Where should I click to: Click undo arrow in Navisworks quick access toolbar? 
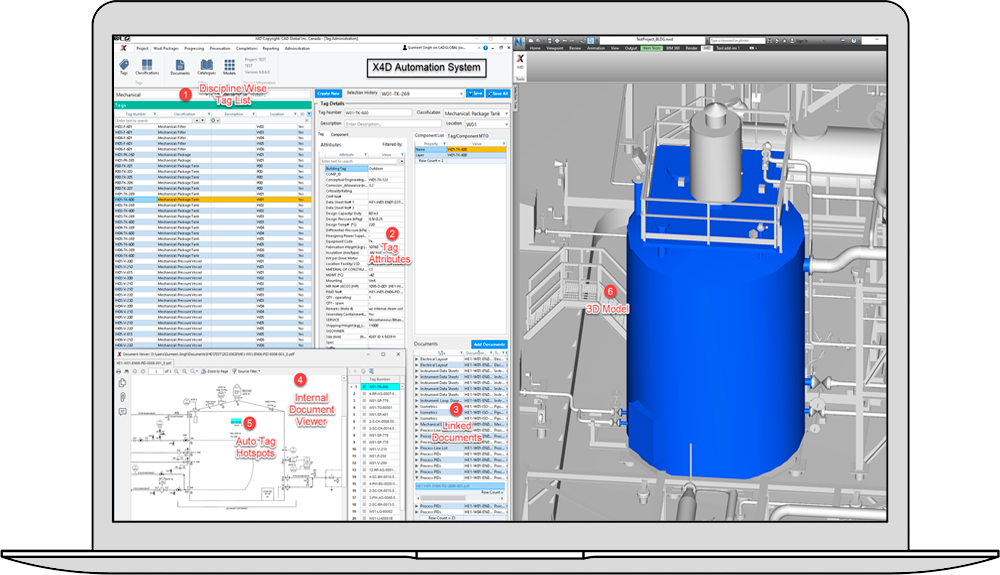click(x=564, y=40)
